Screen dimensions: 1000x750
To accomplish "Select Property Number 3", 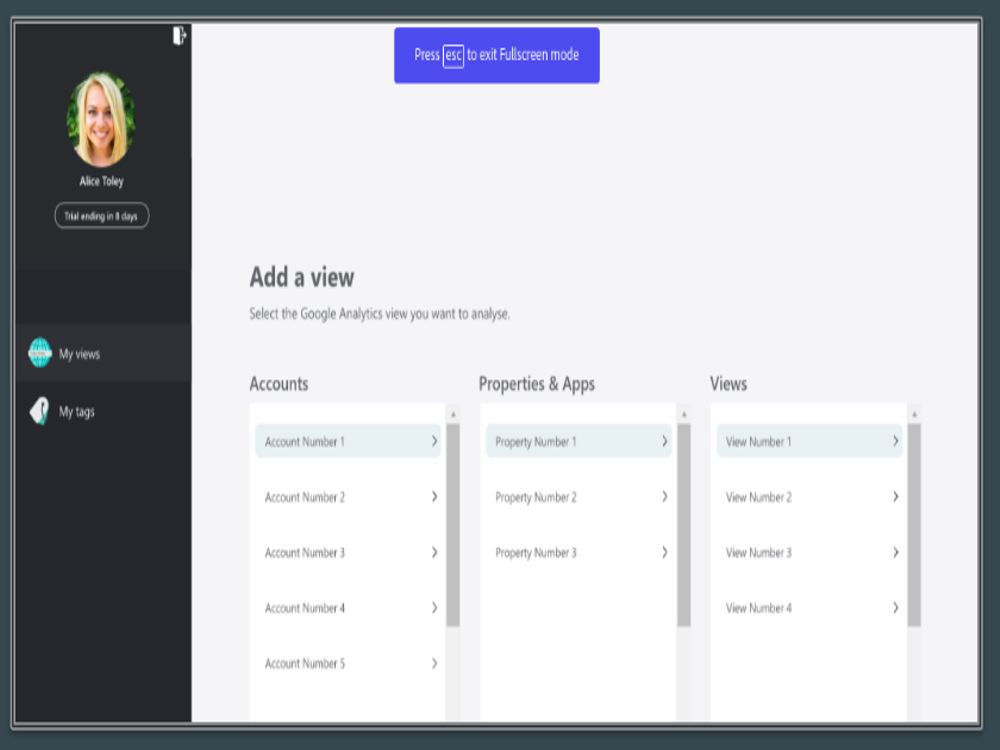I will point(578,552).
